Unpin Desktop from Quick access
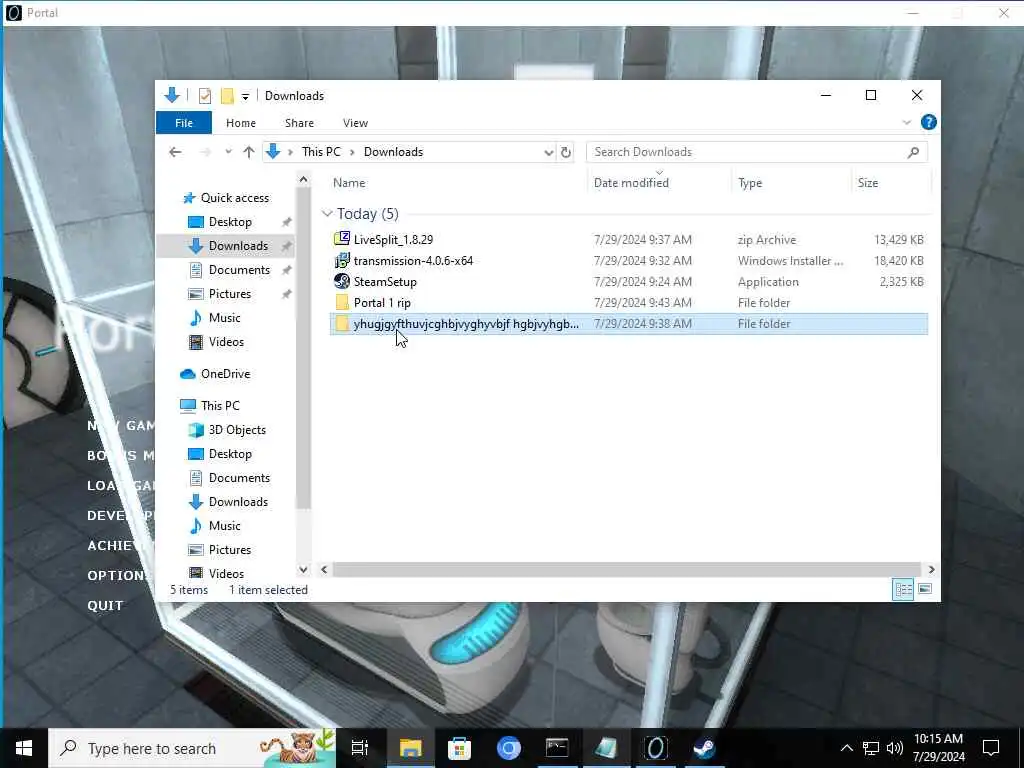The height and width of the screenshot is (768, 1024). click(286, 222)
